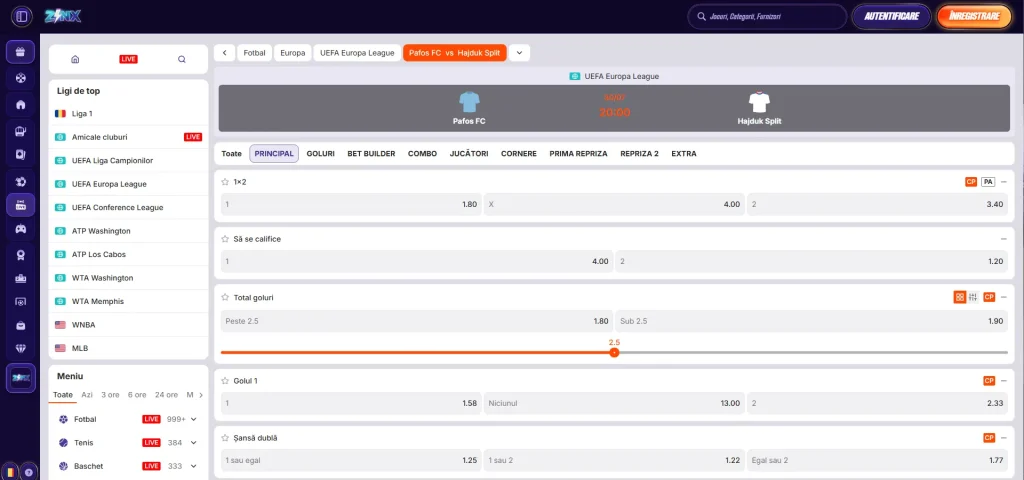Click the PA badge on 1×2 market
Screen dimensions: 1024x480
(x=988, y=182)
